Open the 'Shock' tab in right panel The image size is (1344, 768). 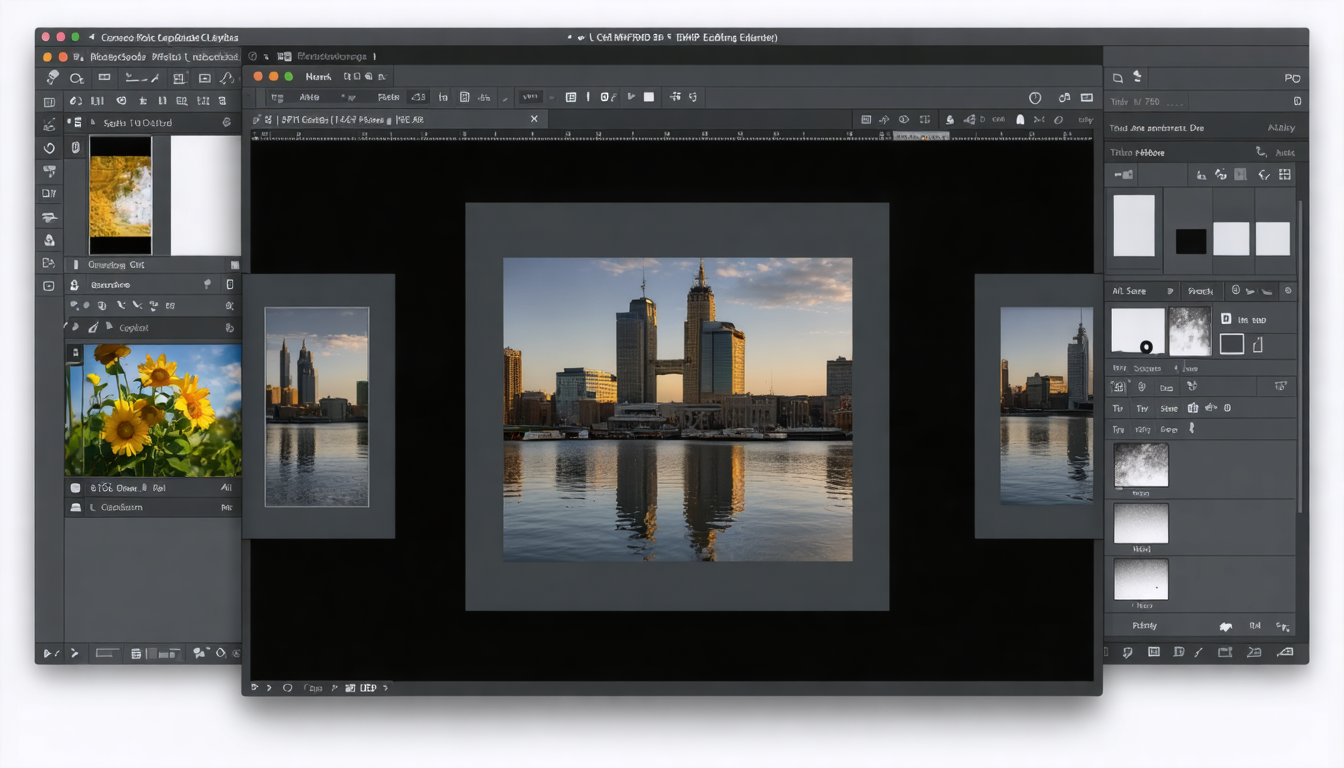1201,291
